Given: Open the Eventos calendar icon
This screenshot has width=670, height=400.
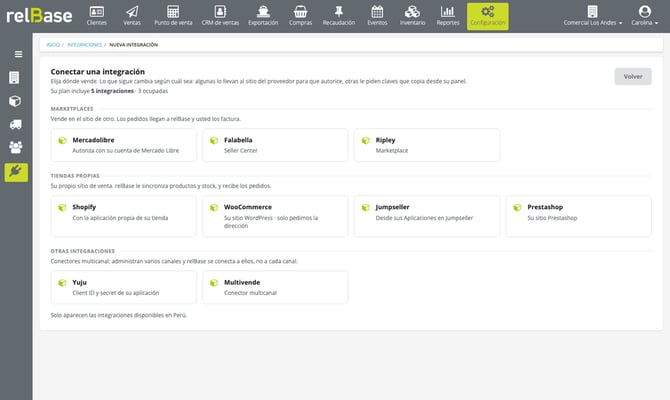Looking at the screenshot, I should 377,12.
